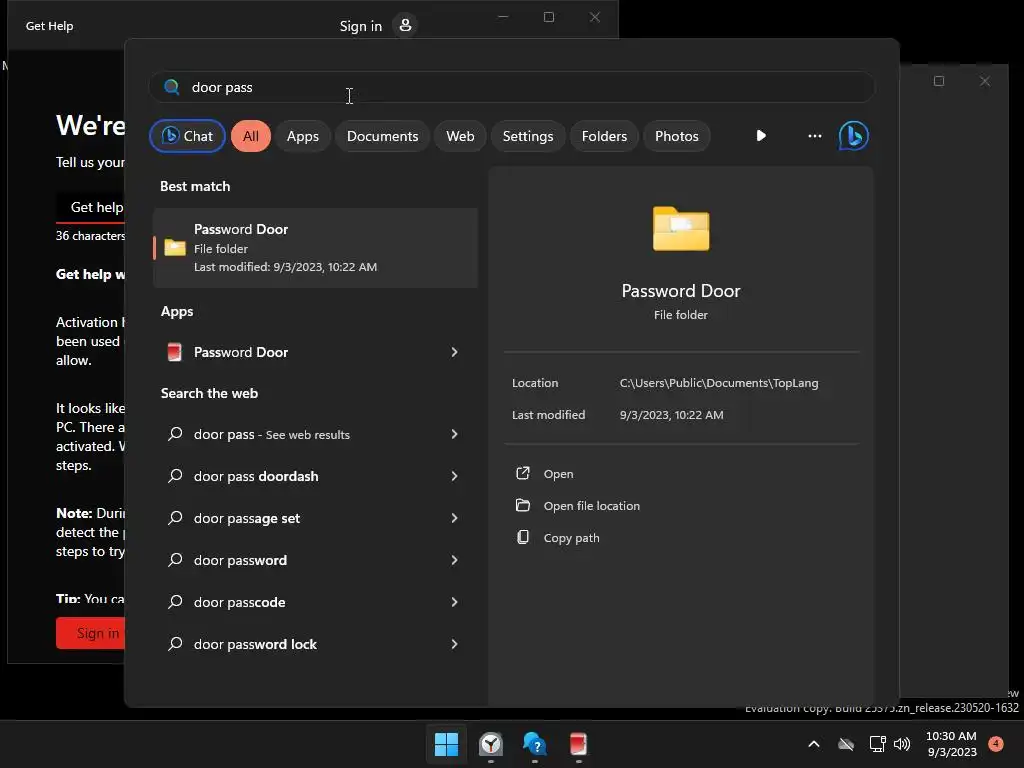Expand the 'door passage set' suggestion arrow
The image size is (1024, 768).
454,518
